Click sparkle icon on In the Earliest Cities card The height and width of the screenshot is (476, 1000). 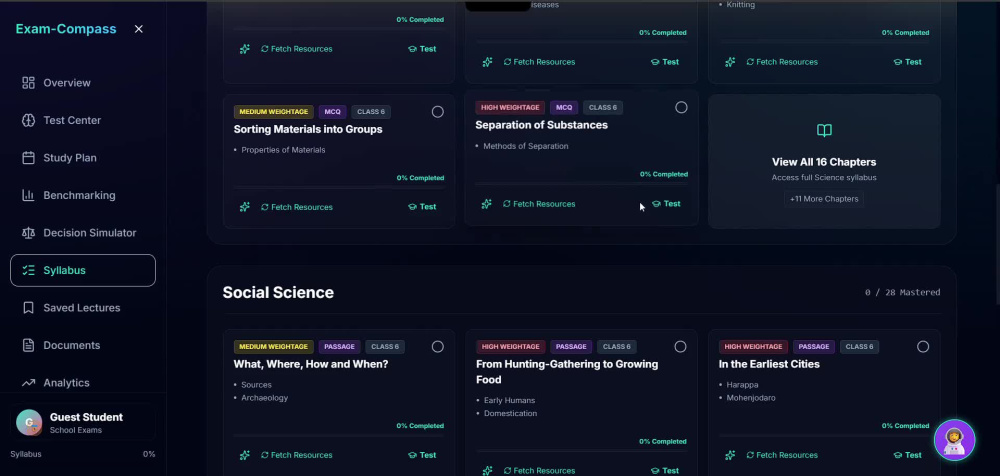[730, 455]
